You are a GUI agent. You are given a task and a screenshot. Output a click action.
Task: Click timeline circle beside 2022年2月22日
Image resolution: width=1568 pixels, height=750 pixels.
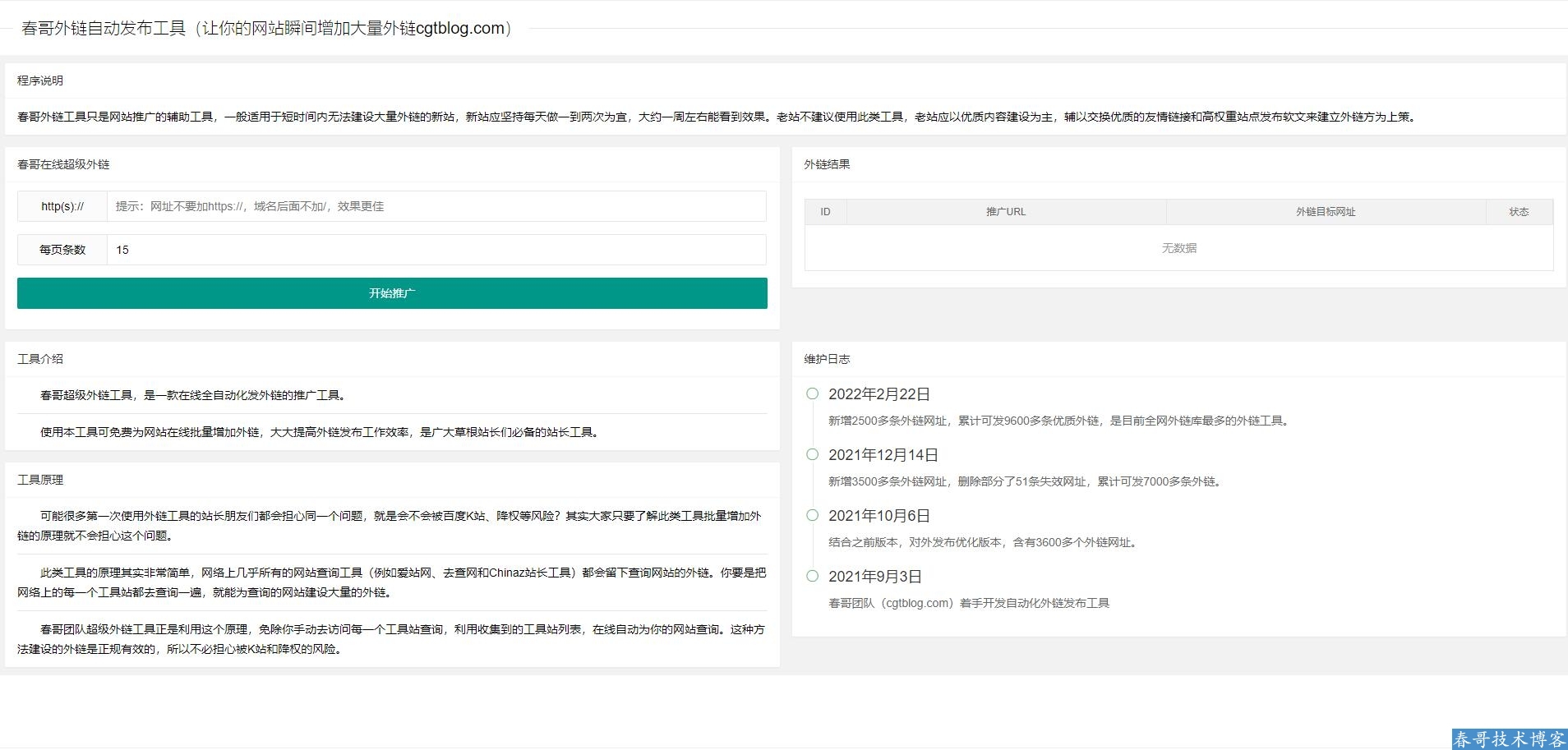(812, 394)
